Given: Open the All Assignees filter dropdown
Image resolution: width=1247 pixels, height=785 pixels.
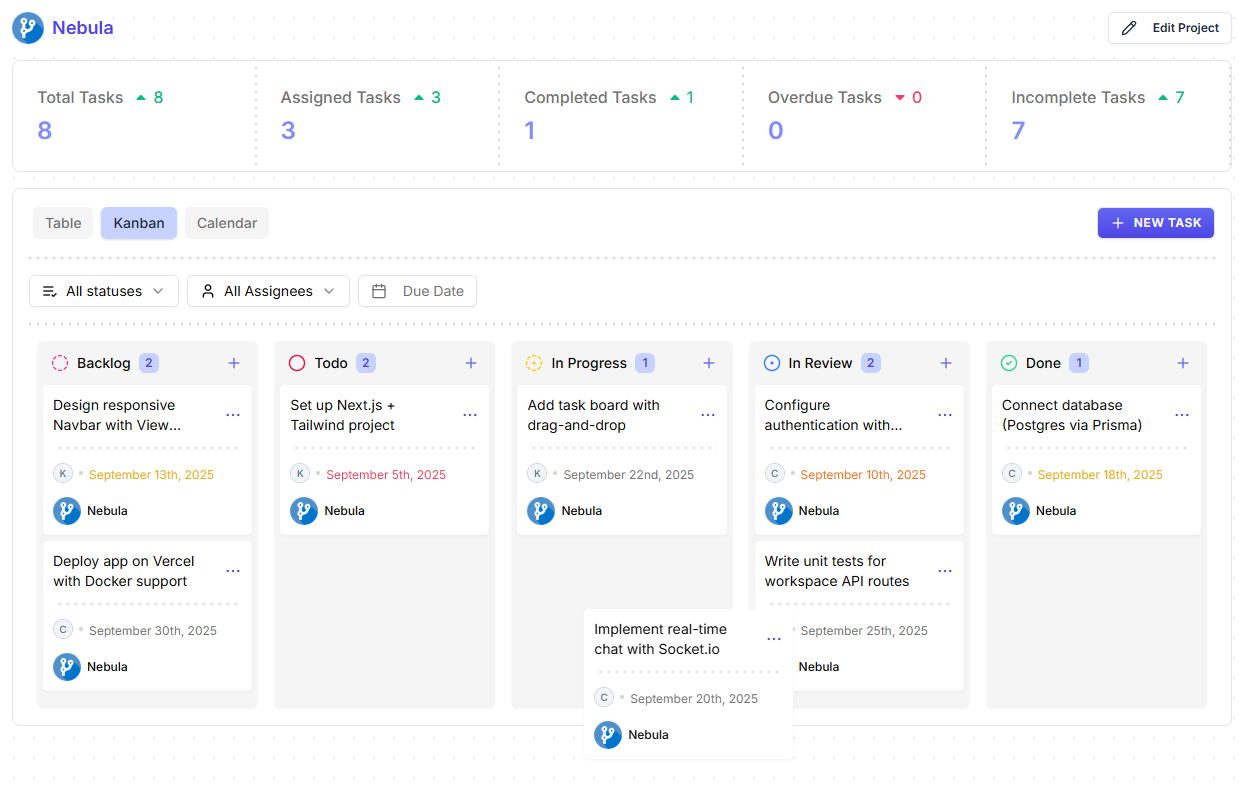Looking at the screenshot, I should [x=268, y=291].
